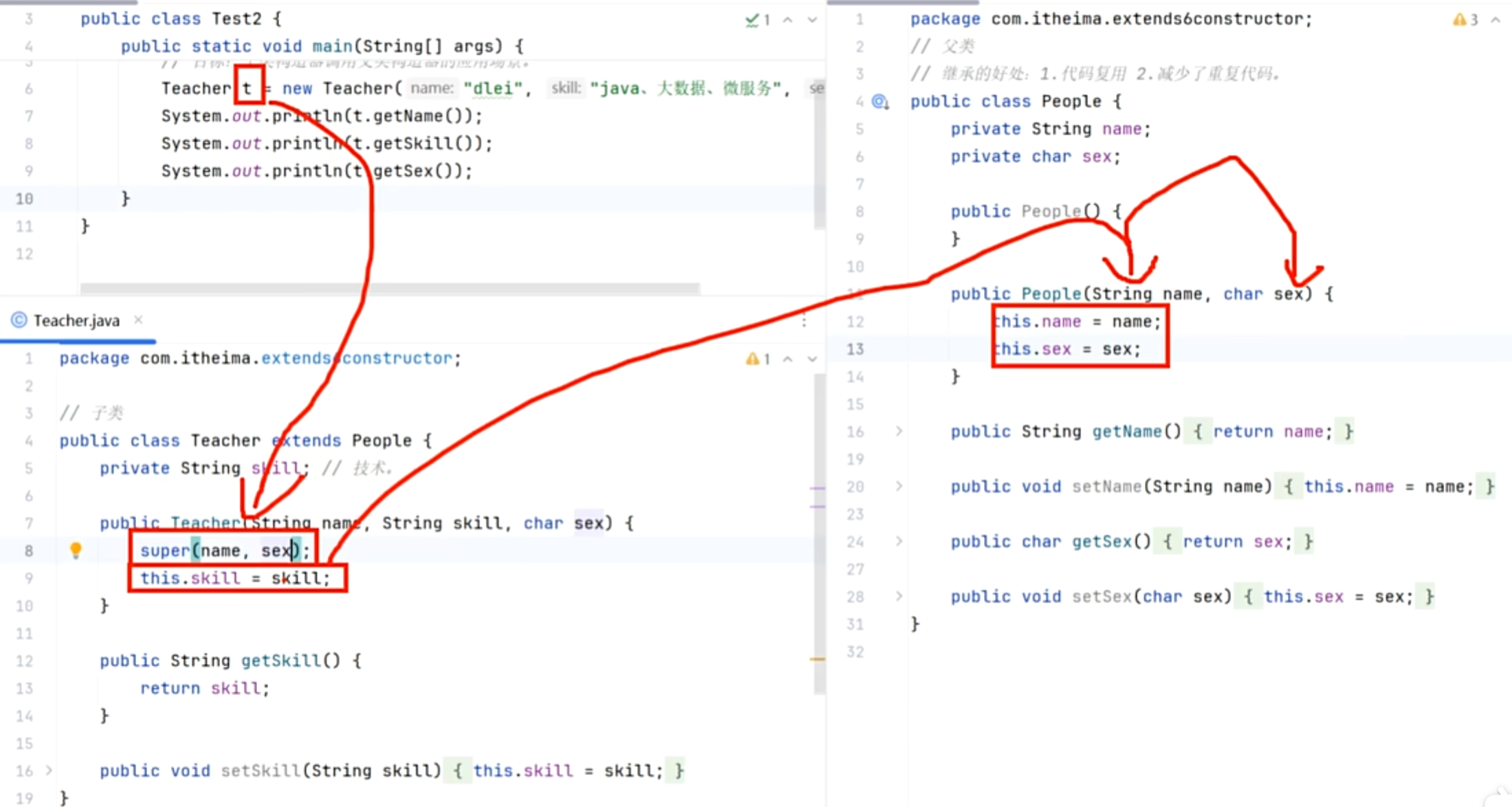This screenshot has width=1512, height=807.
Task: Unfold setSkill method in Teacher.java
Action: click(x=49, y=771)
